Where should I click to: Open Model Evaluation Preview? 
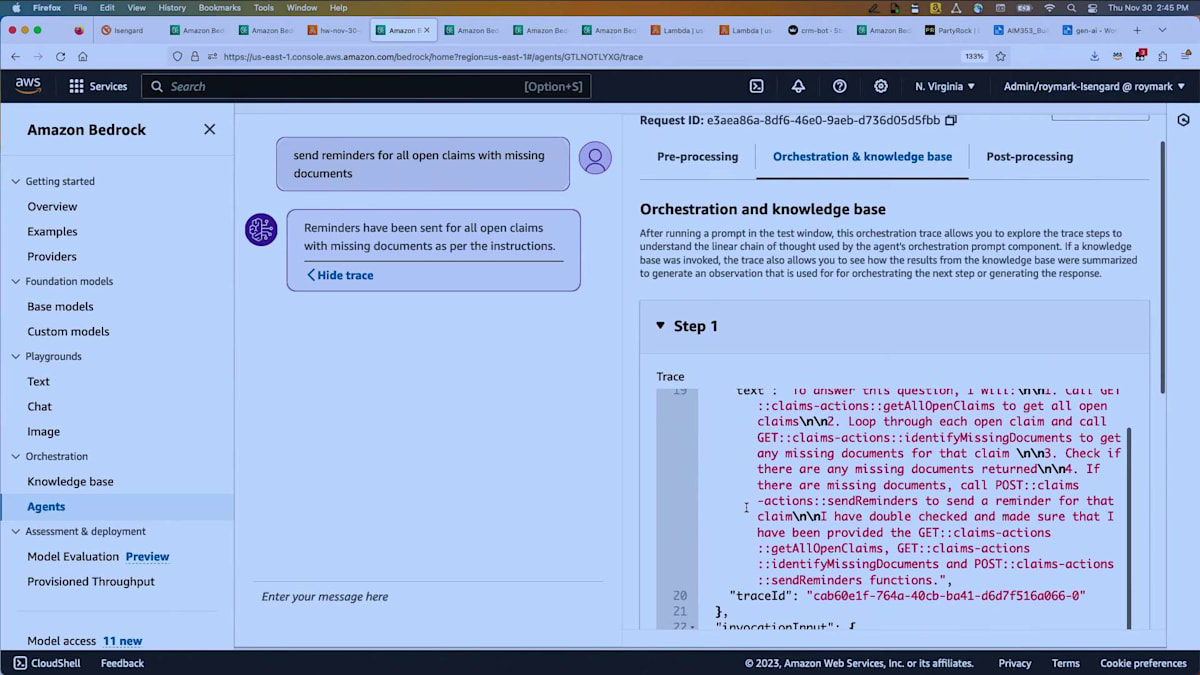click(98, 556)
